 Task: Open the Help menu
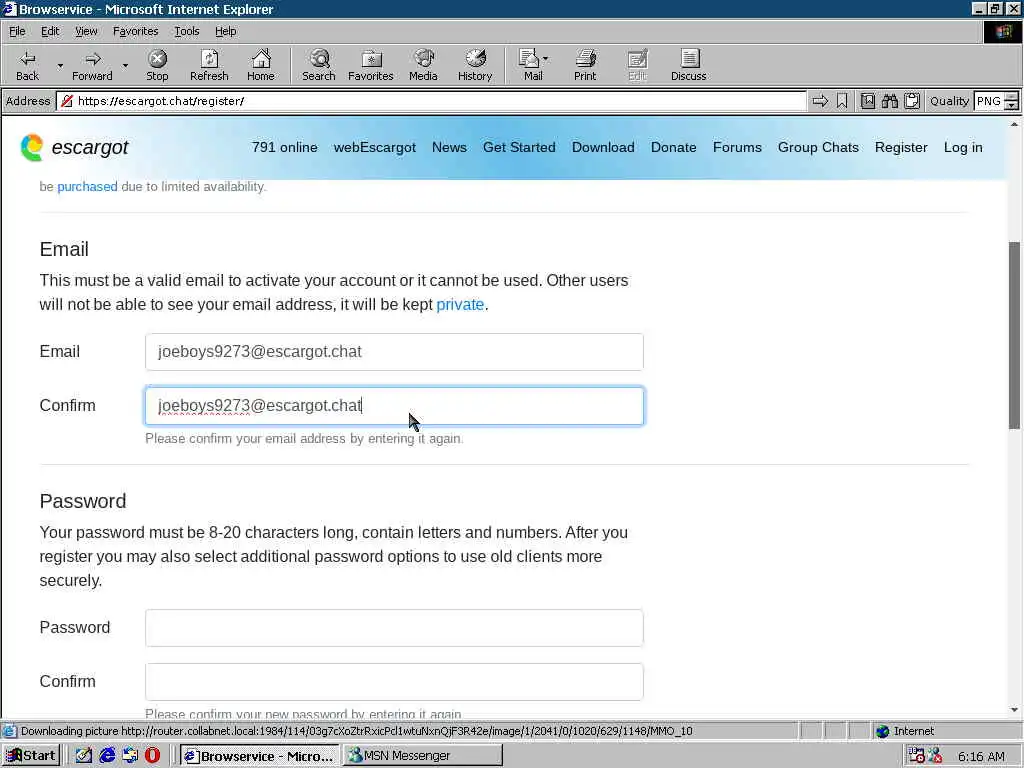click(x=225, y=31)
